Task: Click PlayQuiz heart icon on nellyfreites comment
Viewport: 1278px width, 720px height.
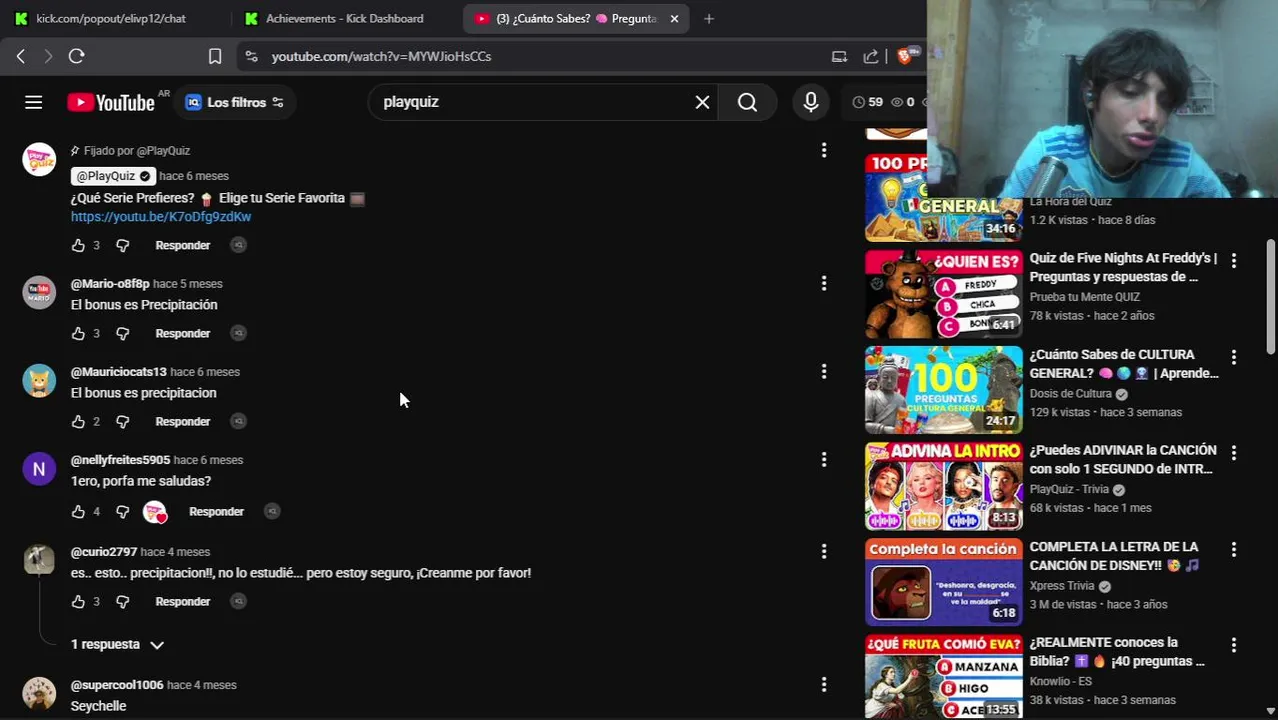Action: click(155, 512)
